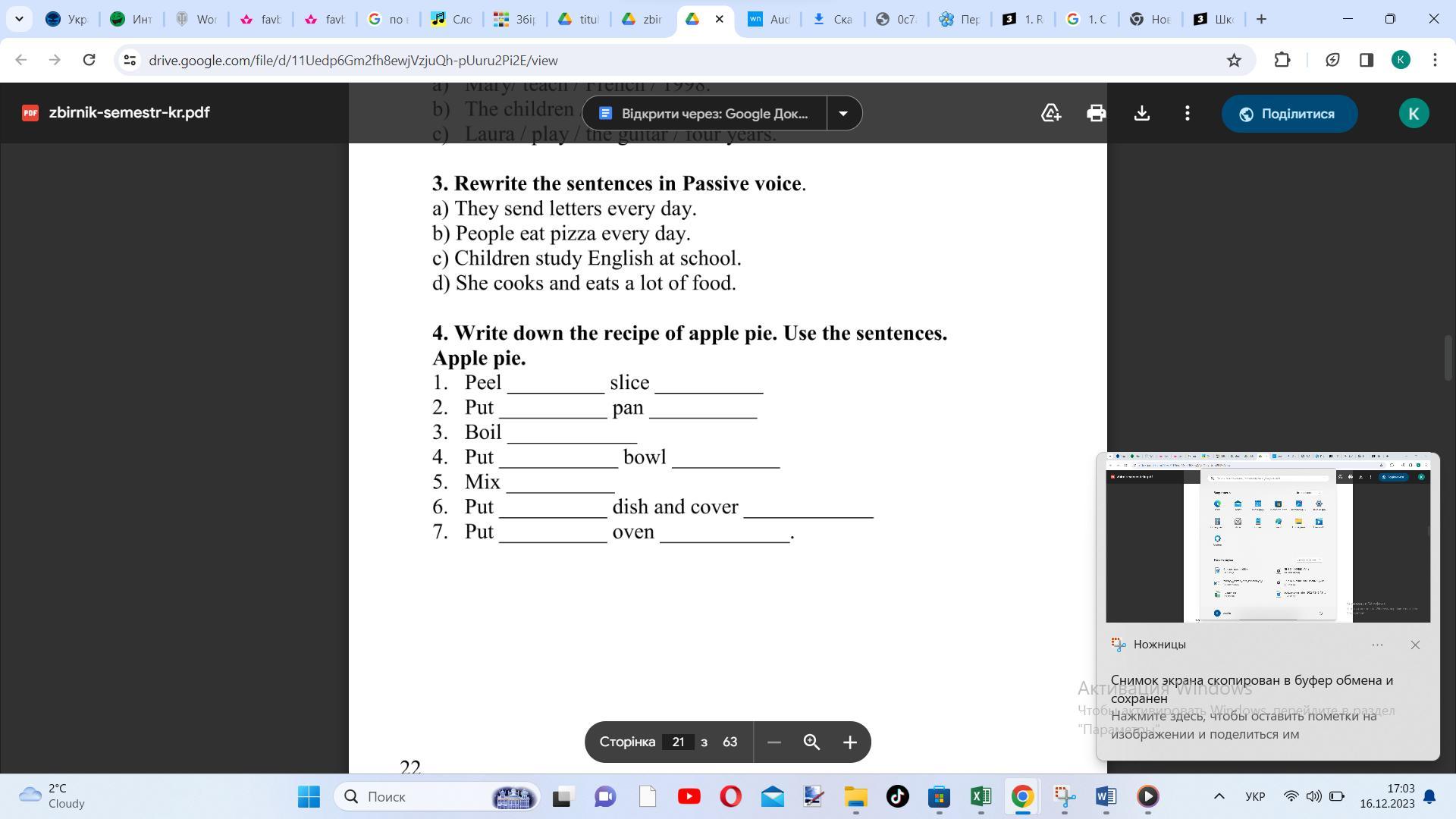This screenshot has height=819, width=1456.
Task: Close the Ножницы notification
Action: pyautogui.click(x=1415, y=645)
